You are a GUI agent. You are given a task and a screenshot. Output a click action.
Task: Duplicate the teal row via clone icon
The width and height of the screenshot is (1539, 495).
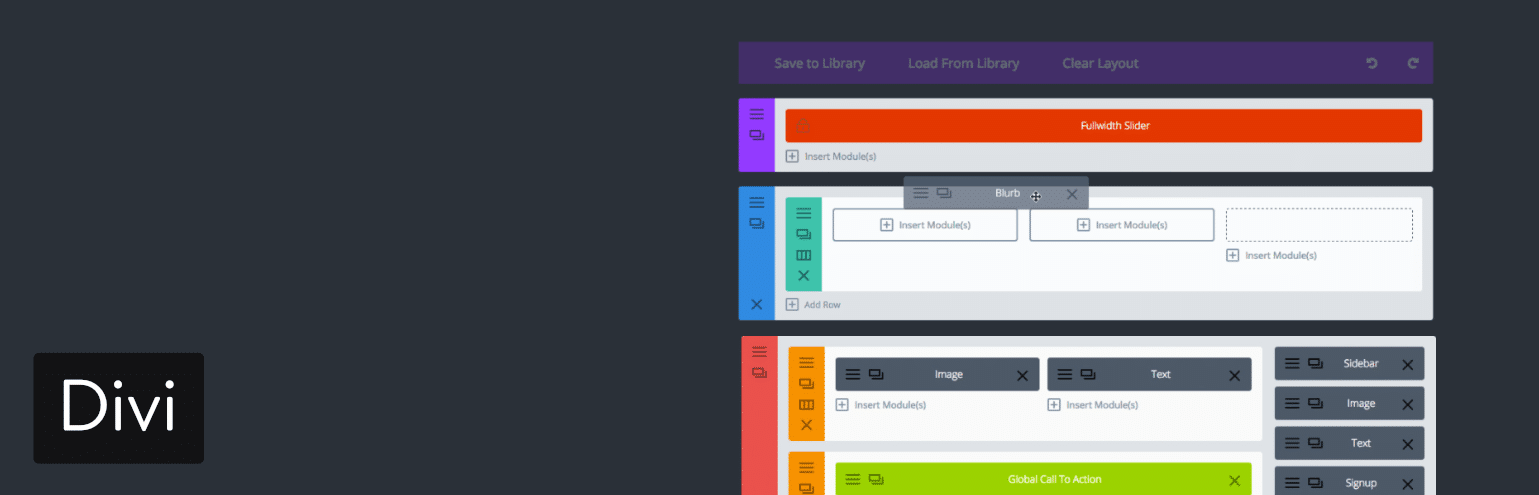tap(803, 234)
